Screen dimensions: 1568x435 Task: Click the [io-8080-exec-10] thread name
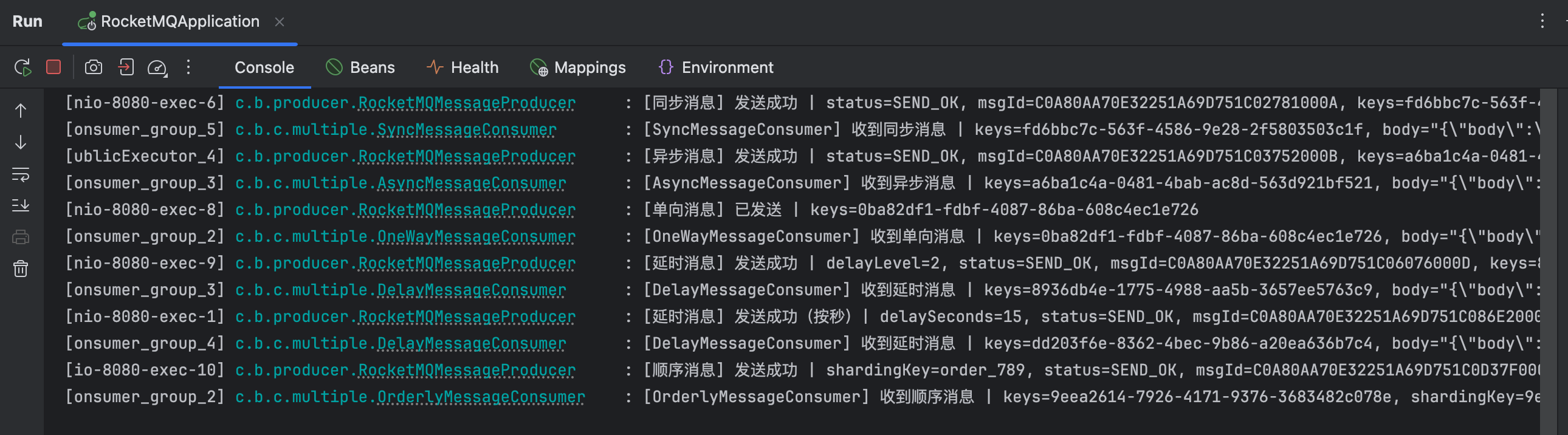(145, 371)
